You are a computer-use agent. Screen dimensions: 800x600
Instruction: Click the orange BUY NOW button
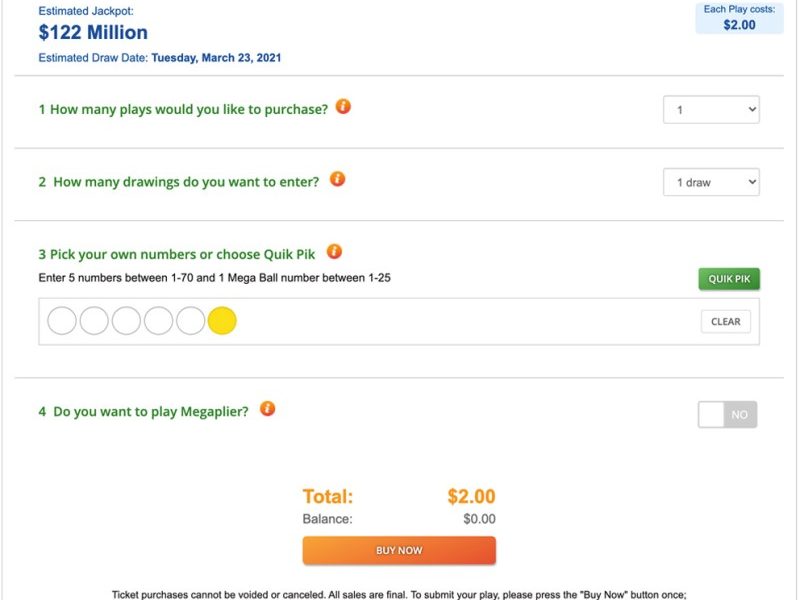[x=399, y=551]
